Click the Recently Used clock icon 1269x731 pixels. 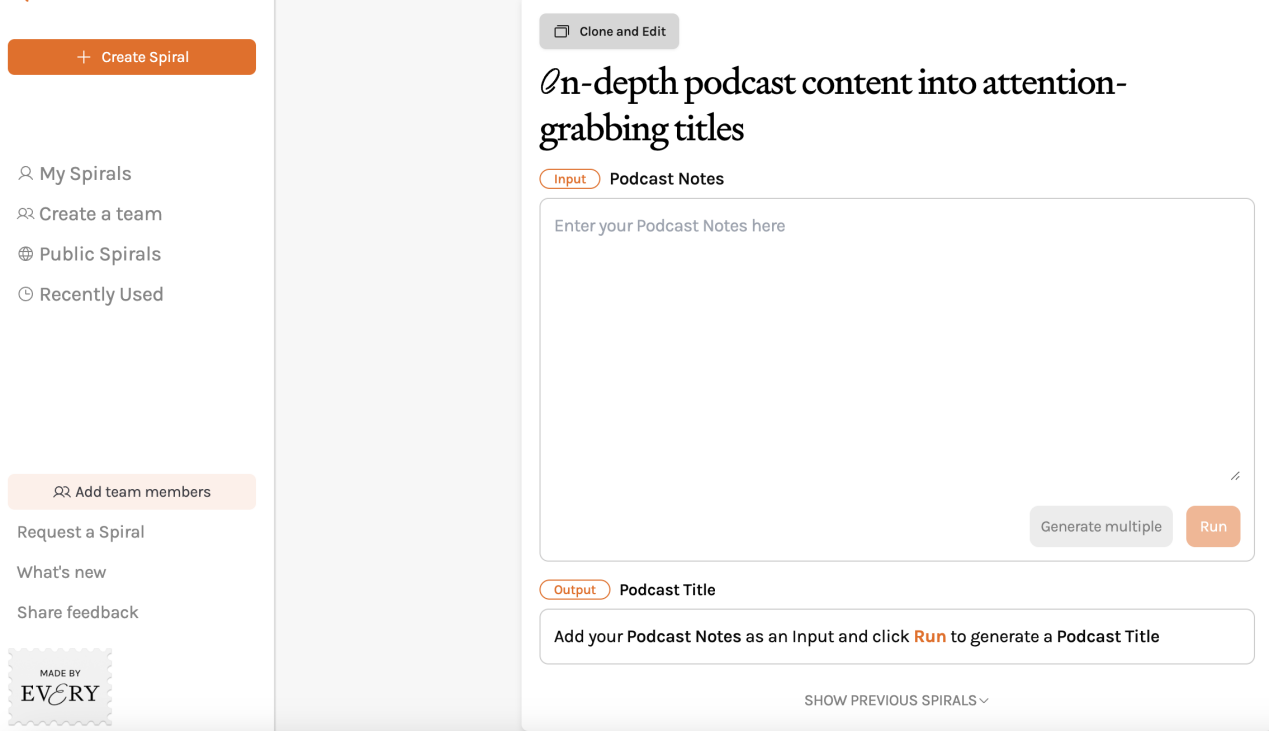point(26,295)
